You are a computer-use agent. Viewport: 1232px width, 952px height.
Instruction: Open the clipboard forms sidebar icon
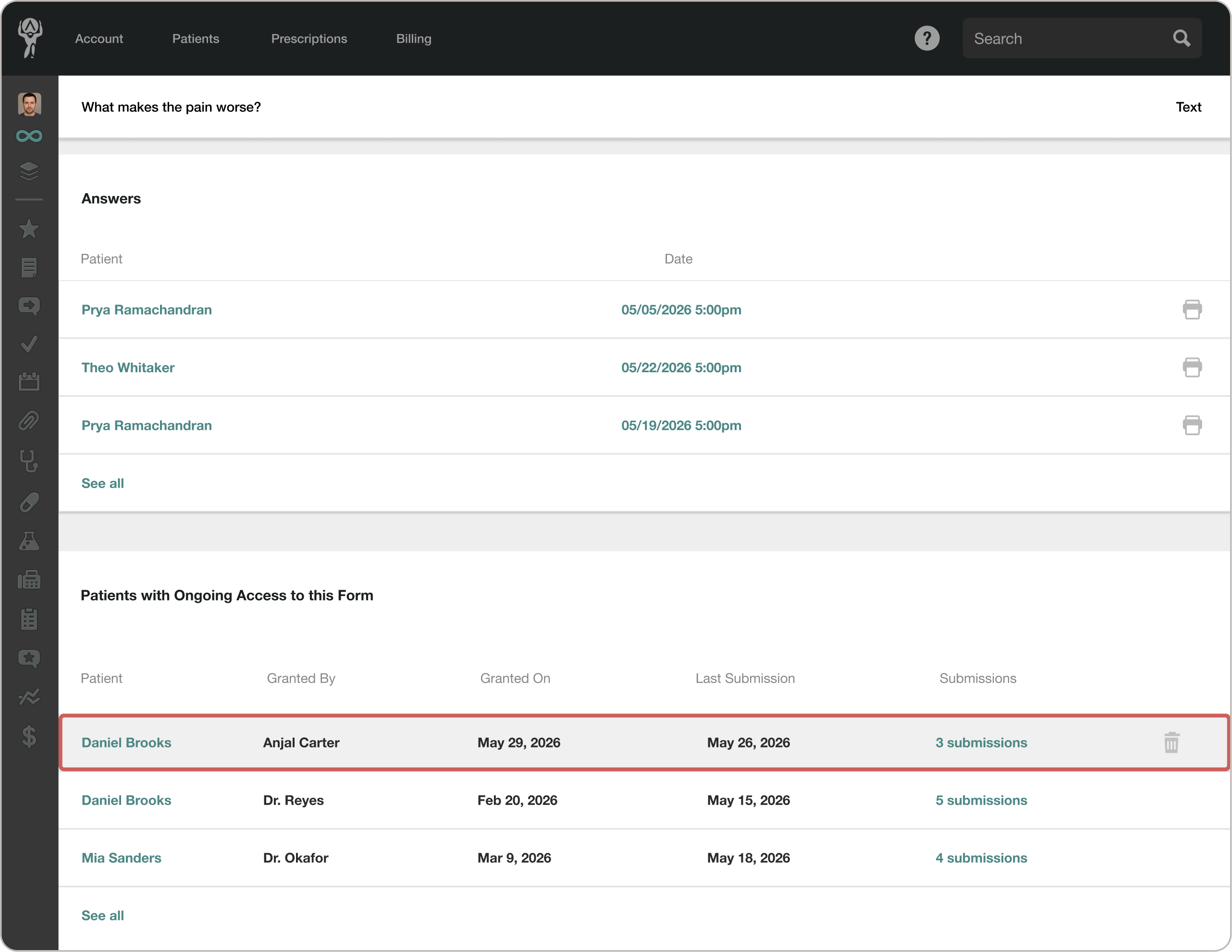coord(29,619)
